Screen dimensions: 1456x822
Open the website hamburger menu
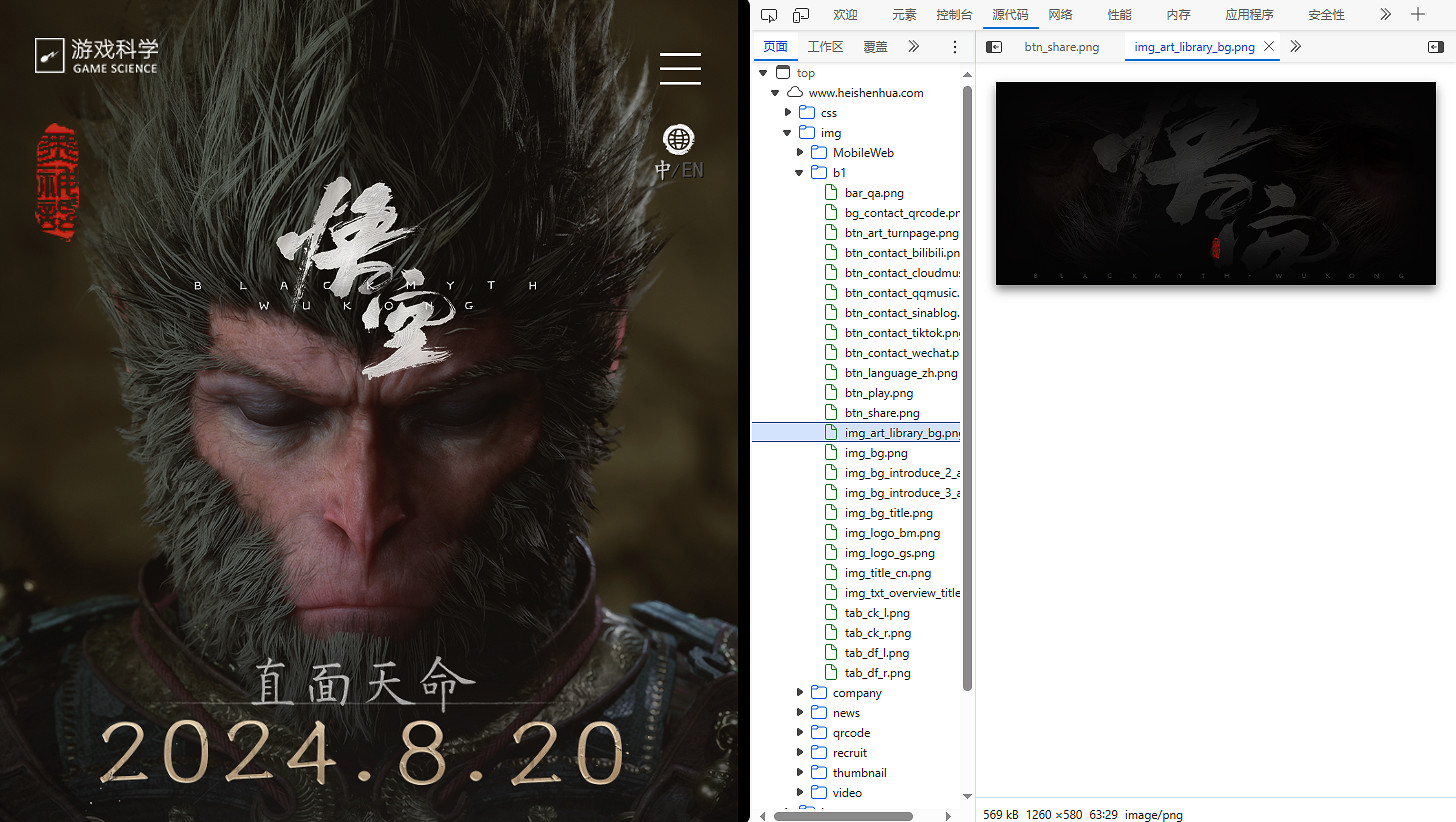[680, 68]
